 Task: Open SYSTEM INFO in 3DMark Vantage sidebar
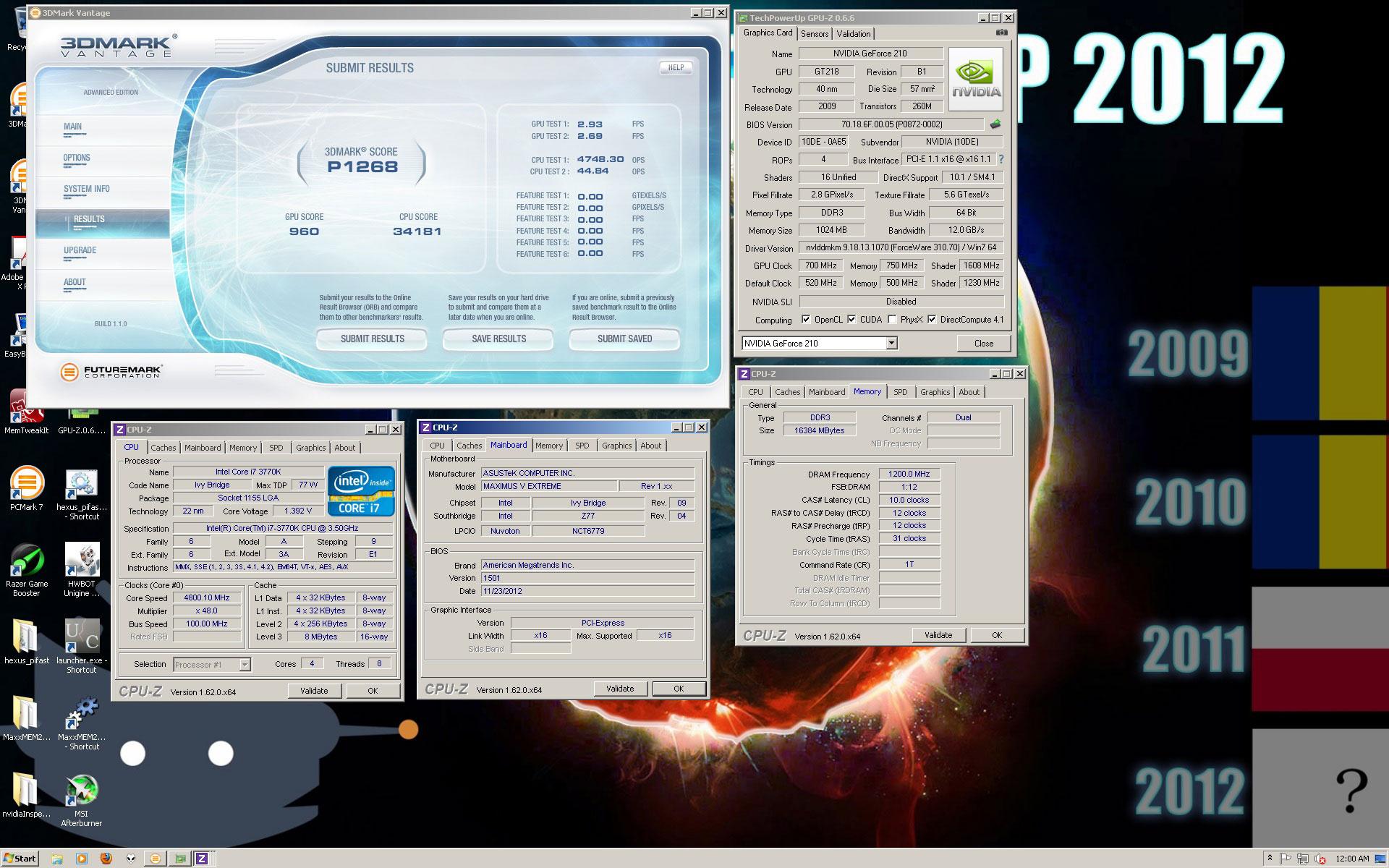point(86,189)
